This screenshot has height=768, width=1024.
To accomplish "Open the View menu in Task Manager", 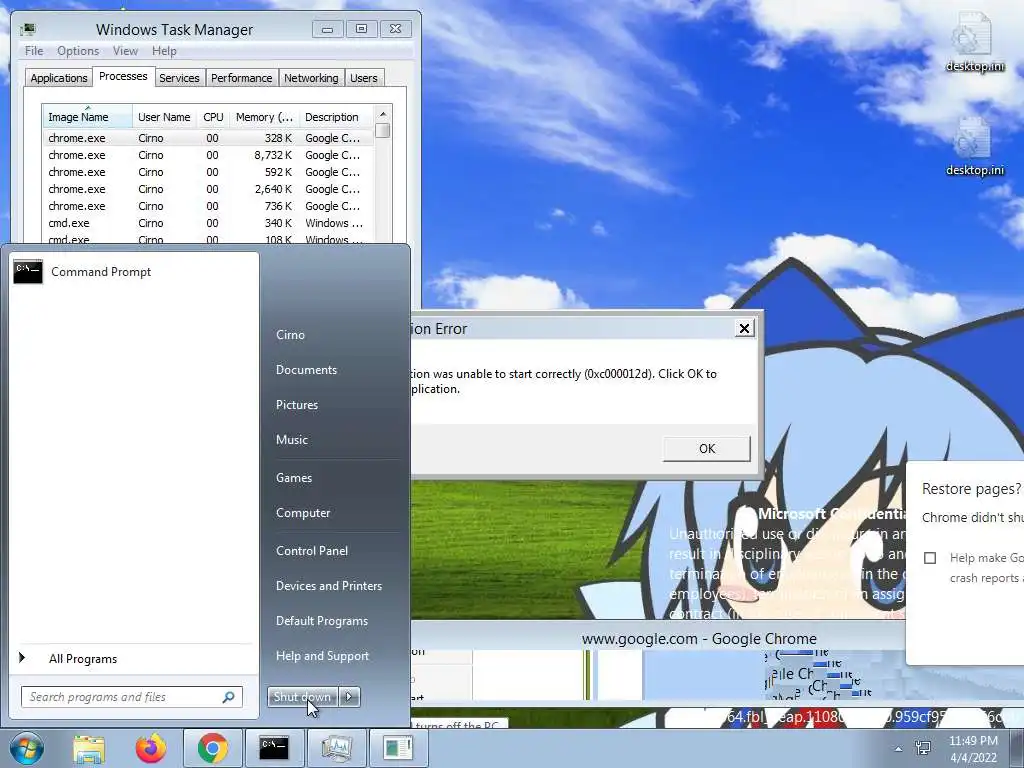I will pyautogui.click(x=125, y=51).
